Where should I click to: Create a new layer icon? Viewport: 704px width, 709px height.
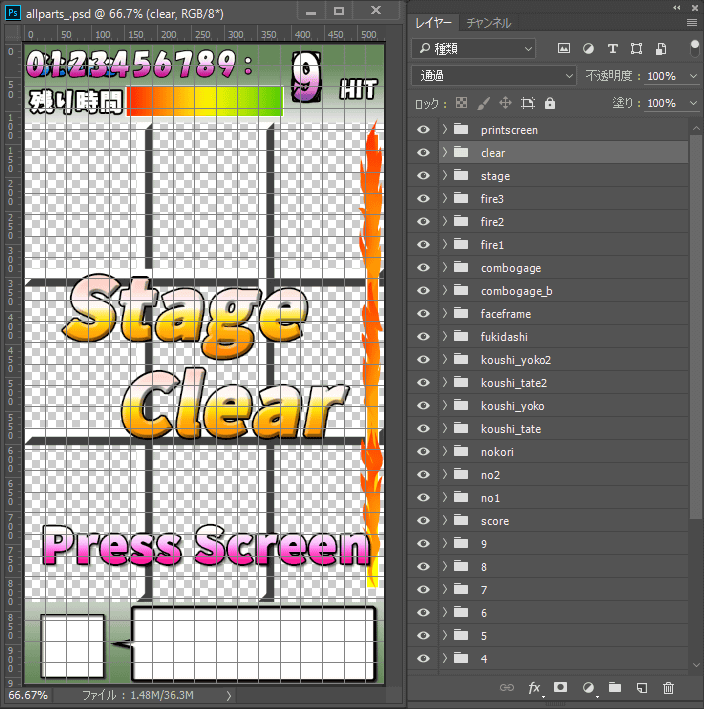click(642, 688)
